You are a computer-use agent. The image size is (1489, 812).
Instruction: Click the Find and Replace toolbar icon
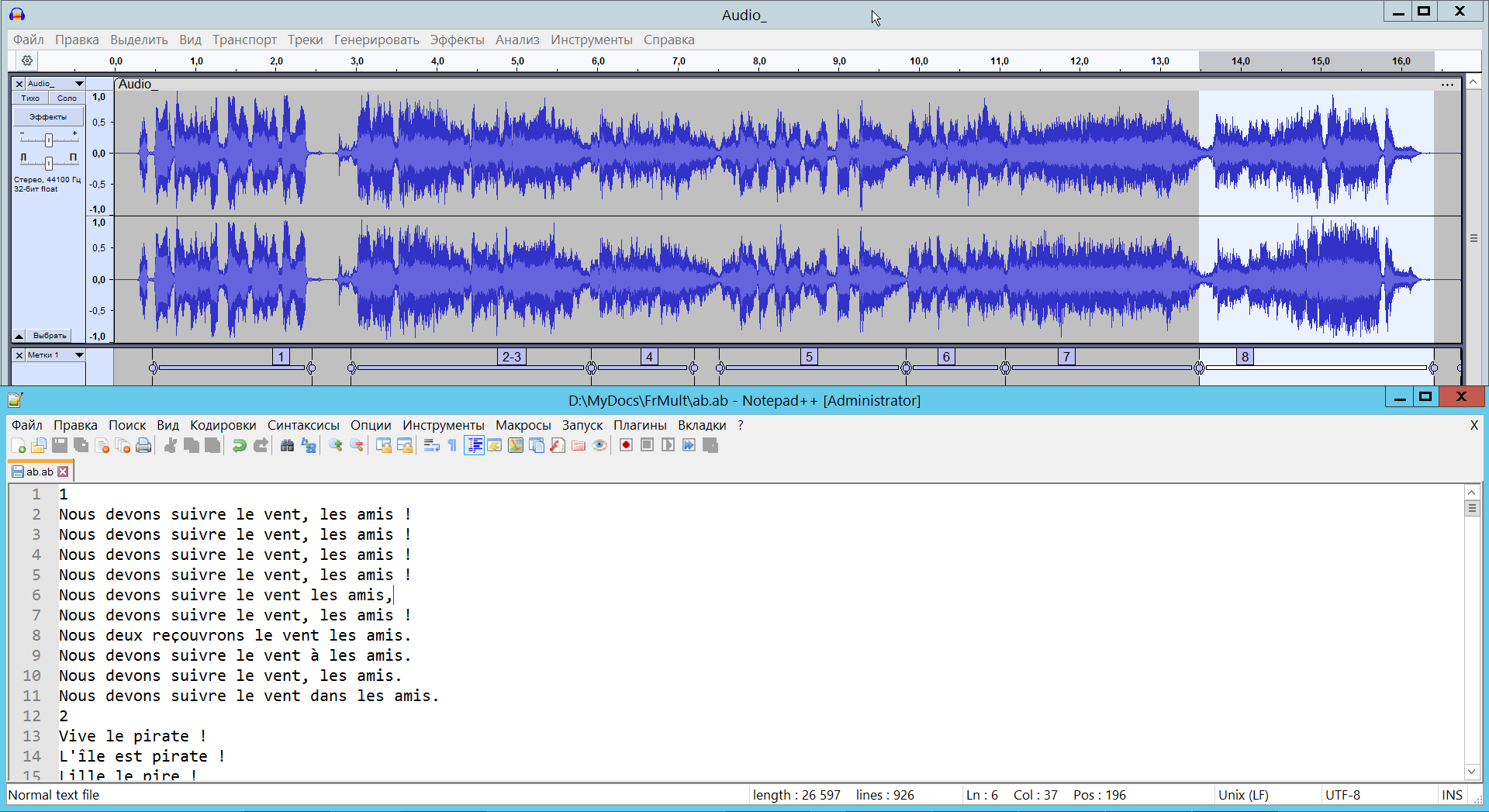309,445
